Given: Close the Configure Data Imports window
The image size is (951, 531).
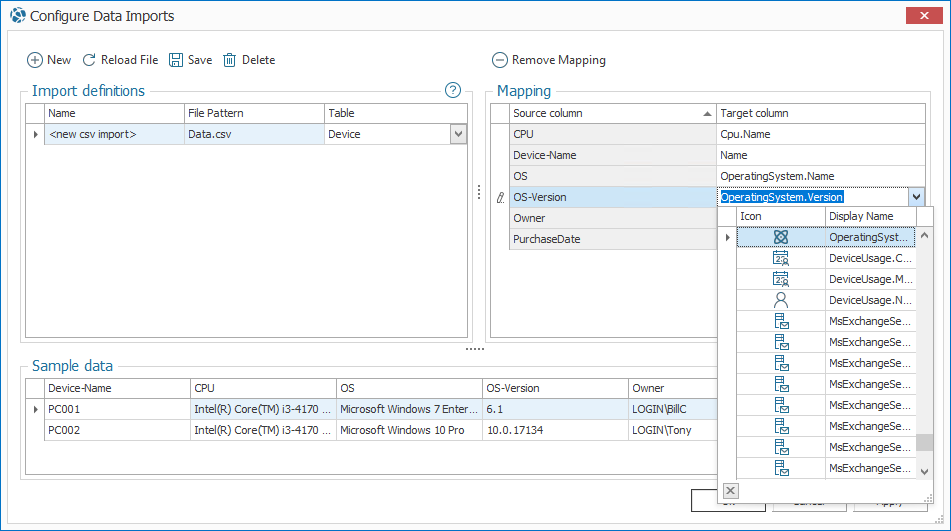Looking at the screenshot, I should click(x=924, y=15).
